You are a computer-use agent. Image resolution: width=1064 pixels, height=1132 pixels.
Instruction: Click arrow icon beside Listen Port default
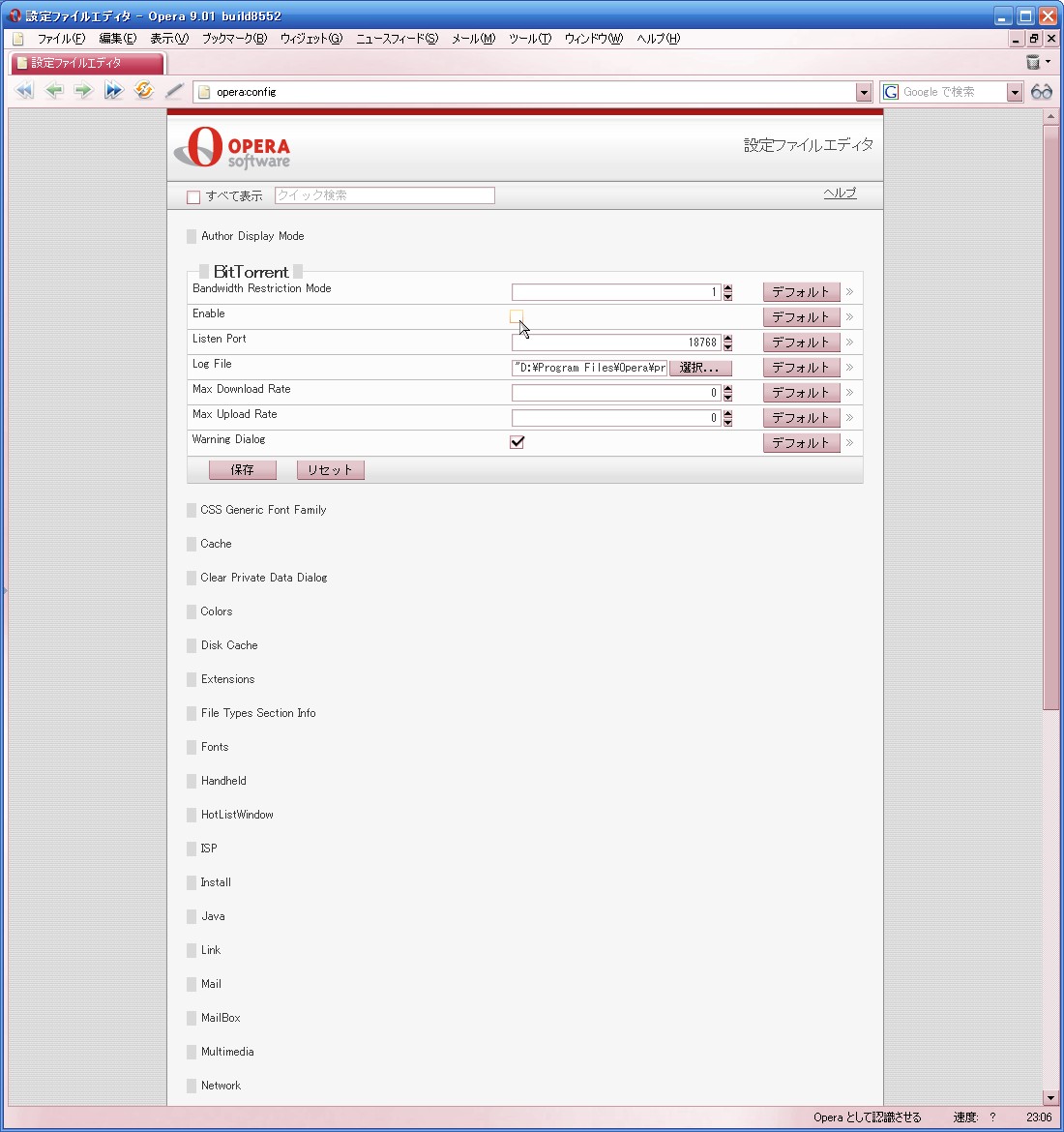[849, 343]
